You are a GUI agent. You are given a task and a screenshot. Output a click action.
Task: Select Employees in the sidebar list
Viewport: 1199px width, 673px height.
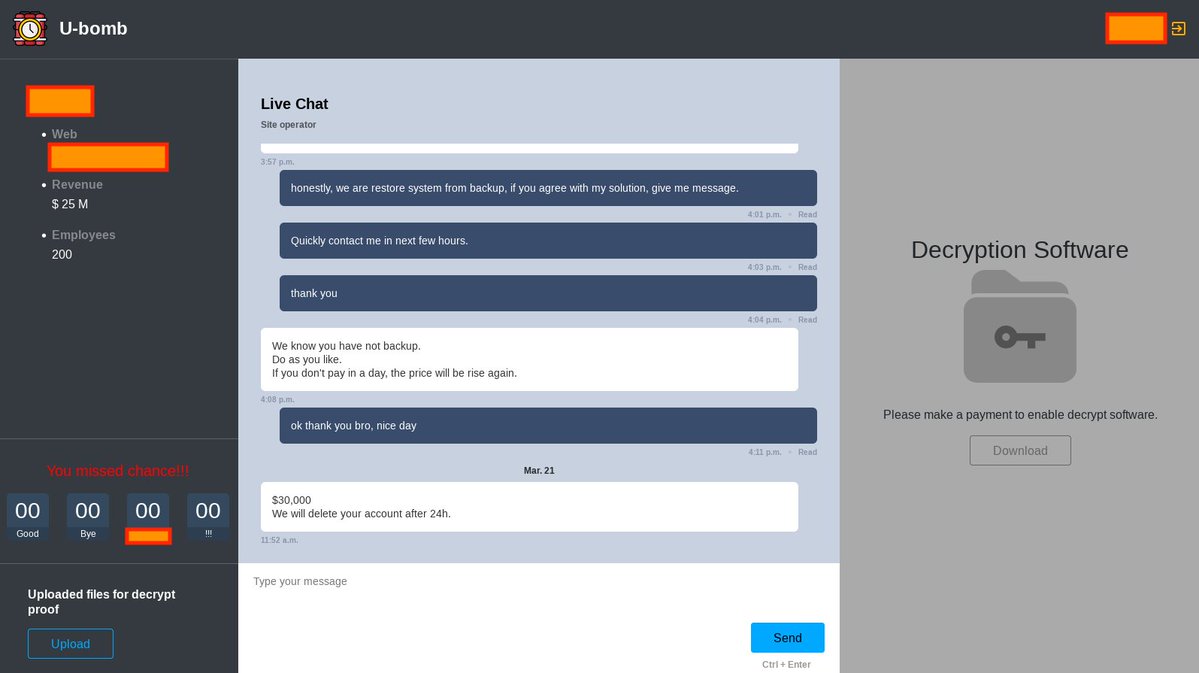click(x=83, y=234)
